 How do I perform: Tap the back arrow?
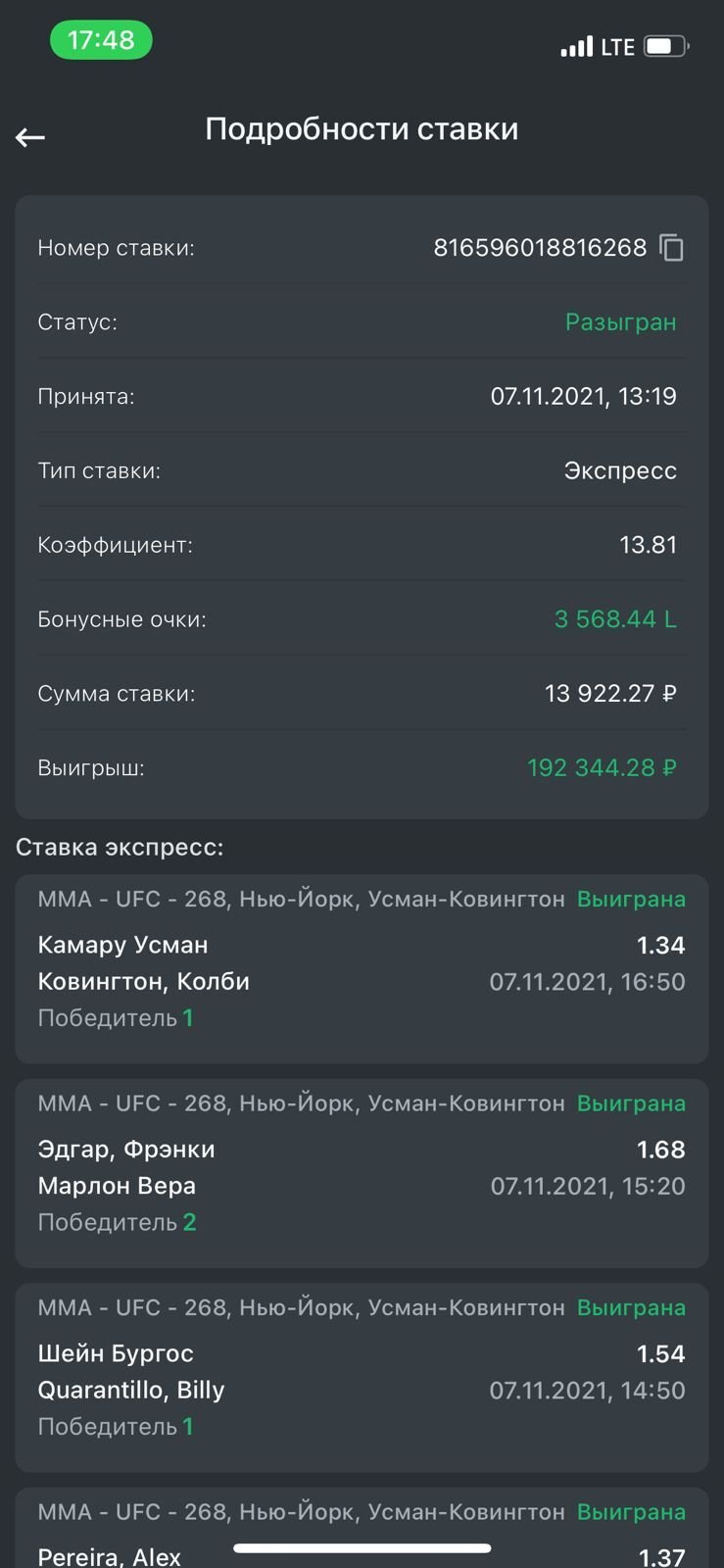click(30, 137)
